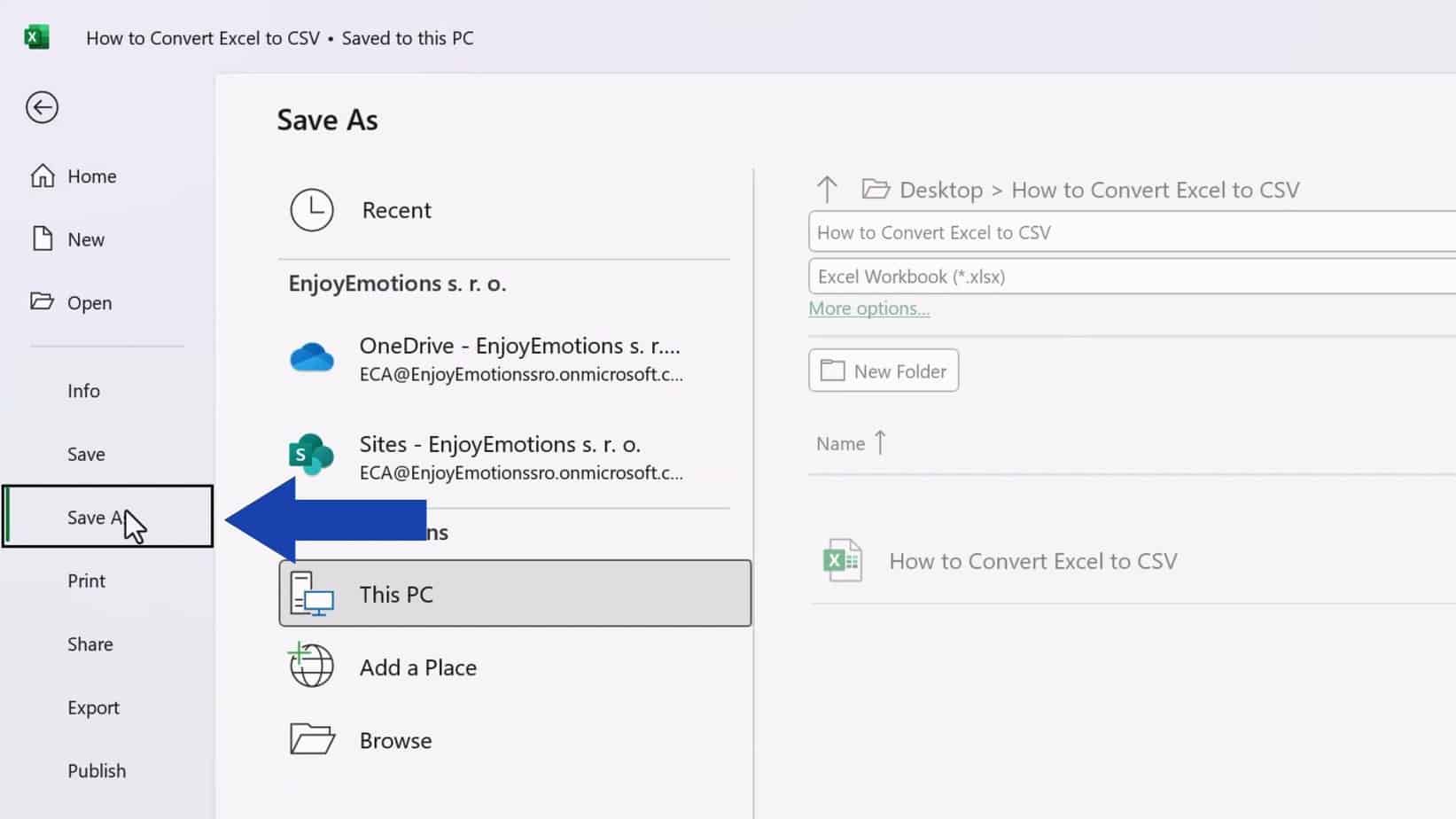Click the Recent locations clock icon
1456x819 pixels.
click(x=311, y=210)
